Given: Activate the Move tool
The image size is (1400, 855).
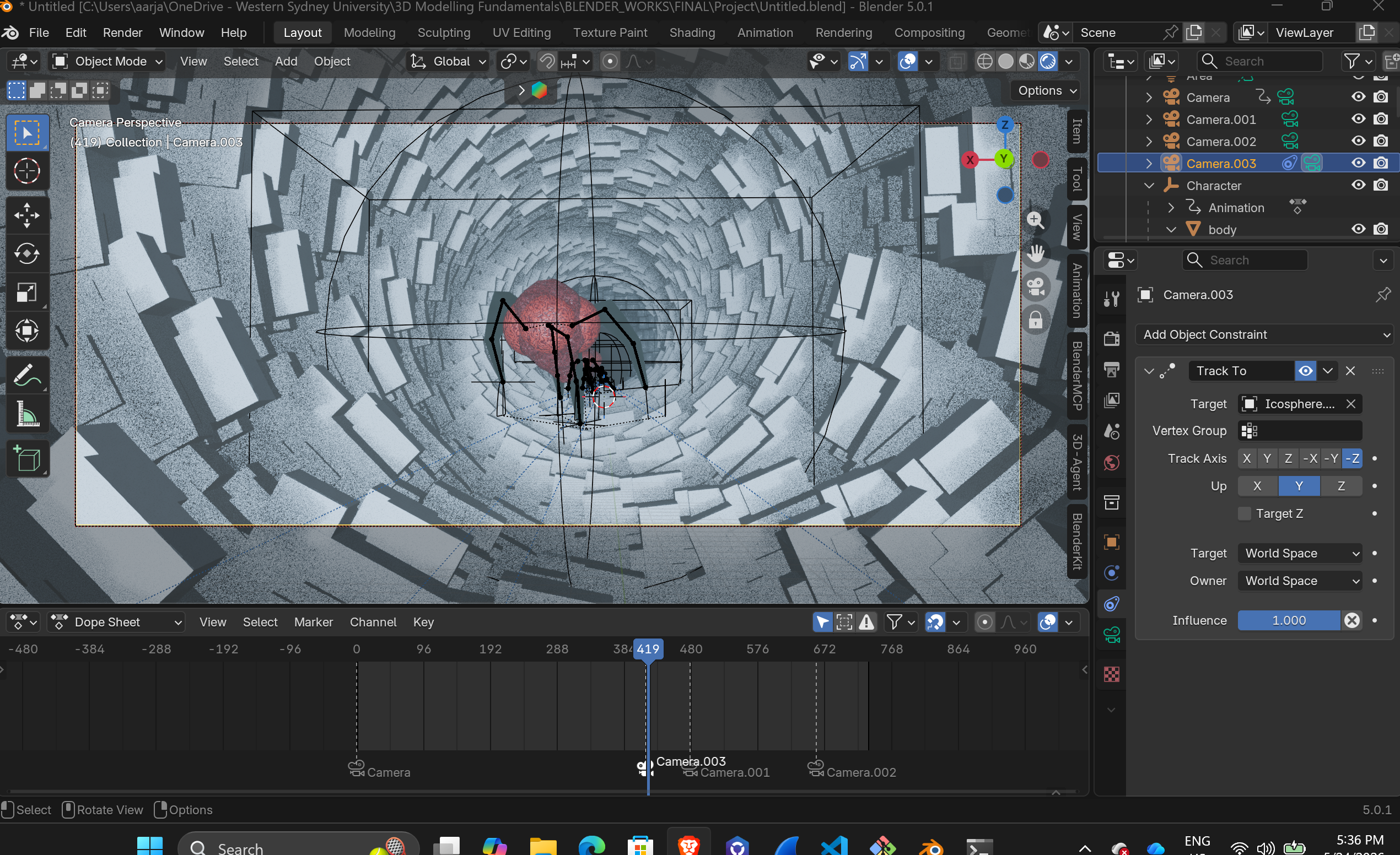Looking at the screenshot, I should point(26,215).
